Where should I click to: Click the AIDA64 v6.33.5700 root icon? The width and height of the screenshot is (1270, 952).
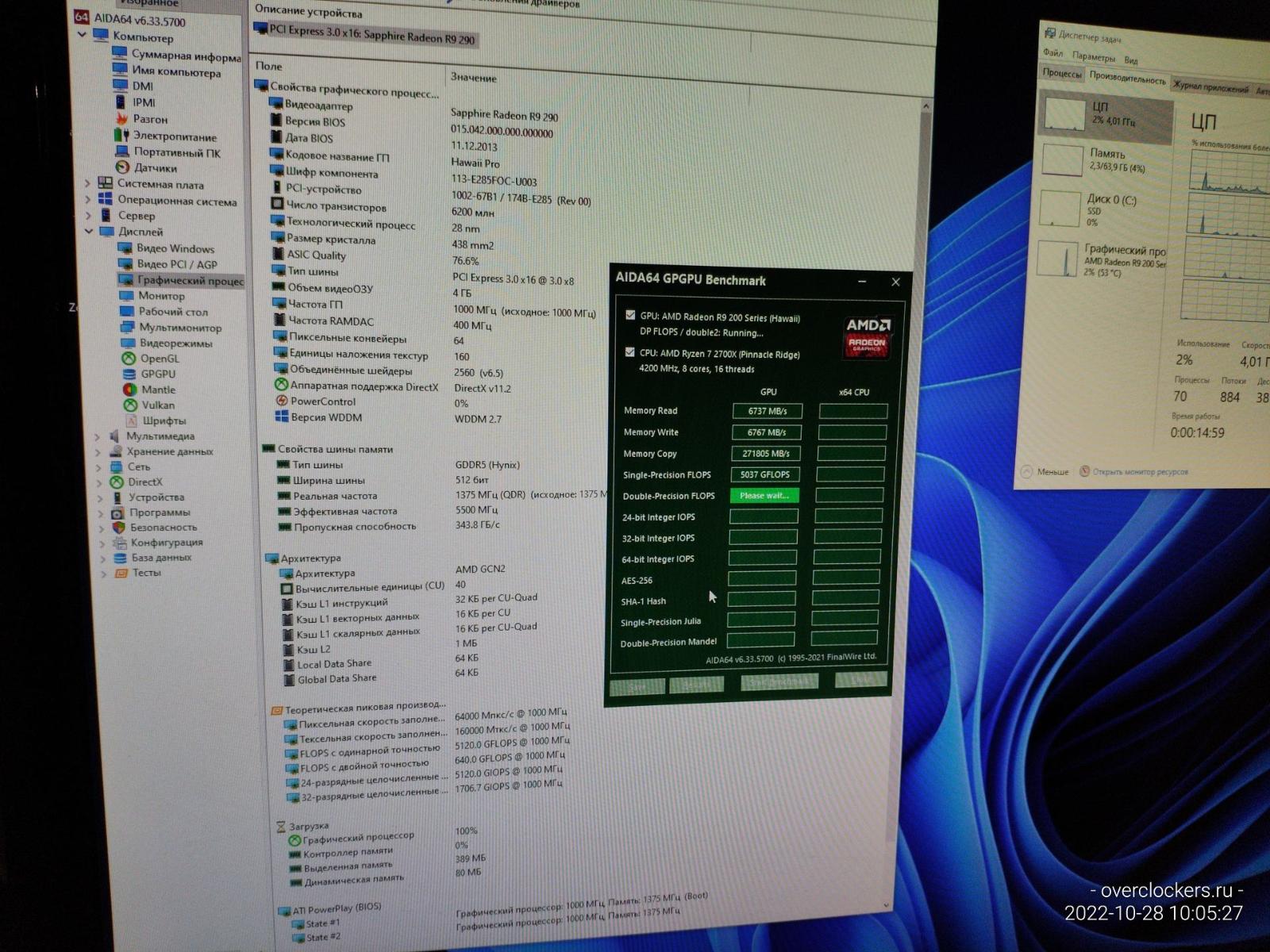(81, 17)
